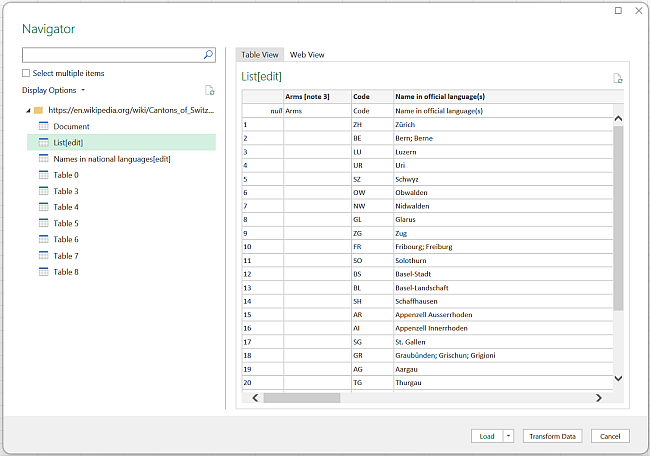The width and height of the screenshot is (650, 456).
Task: Click the Table 8 icon
Action: pos(44,272)
